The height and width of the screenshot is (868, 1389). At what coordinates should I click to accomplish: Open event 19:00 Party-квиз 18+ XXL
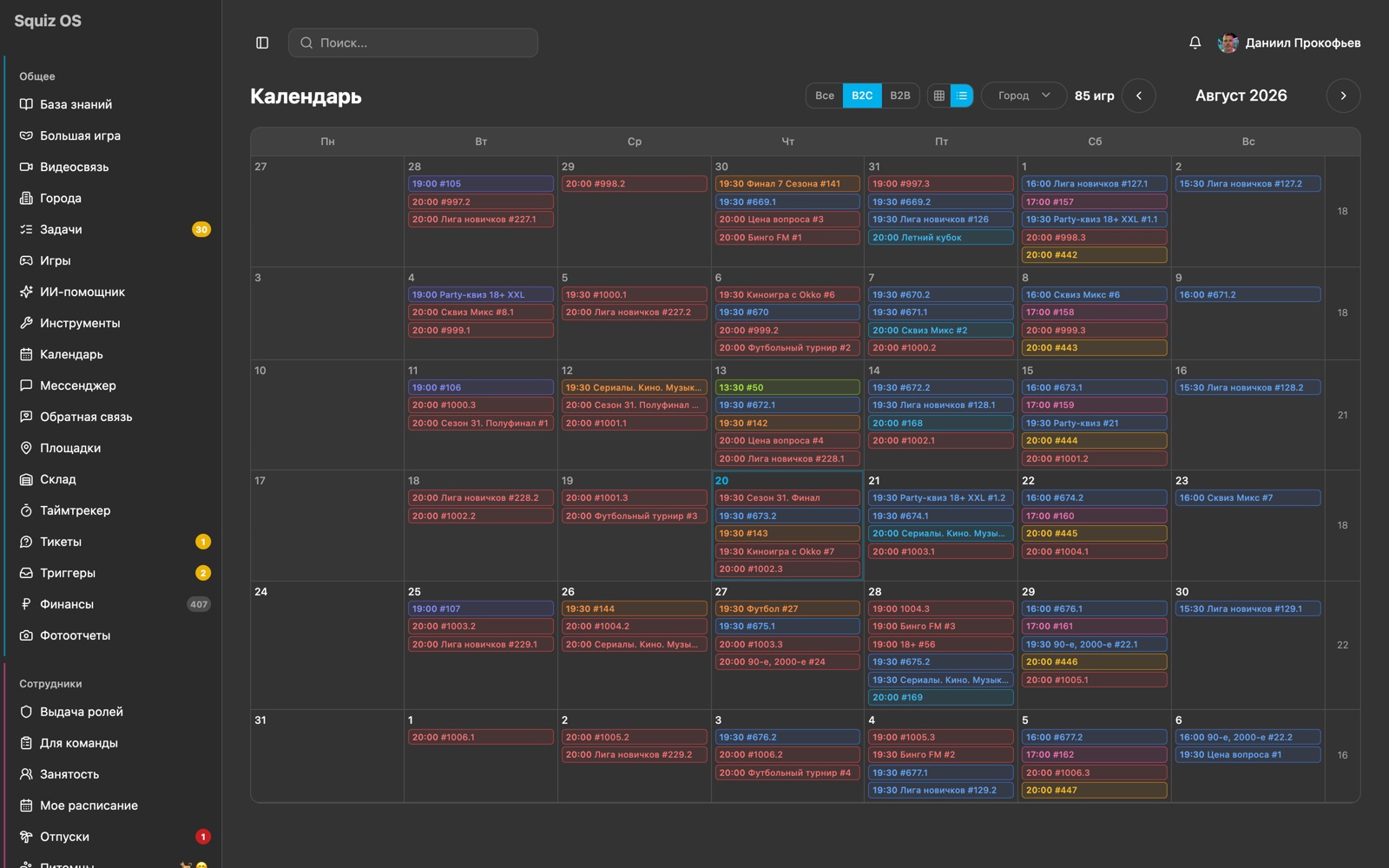[x=481, y=295]
